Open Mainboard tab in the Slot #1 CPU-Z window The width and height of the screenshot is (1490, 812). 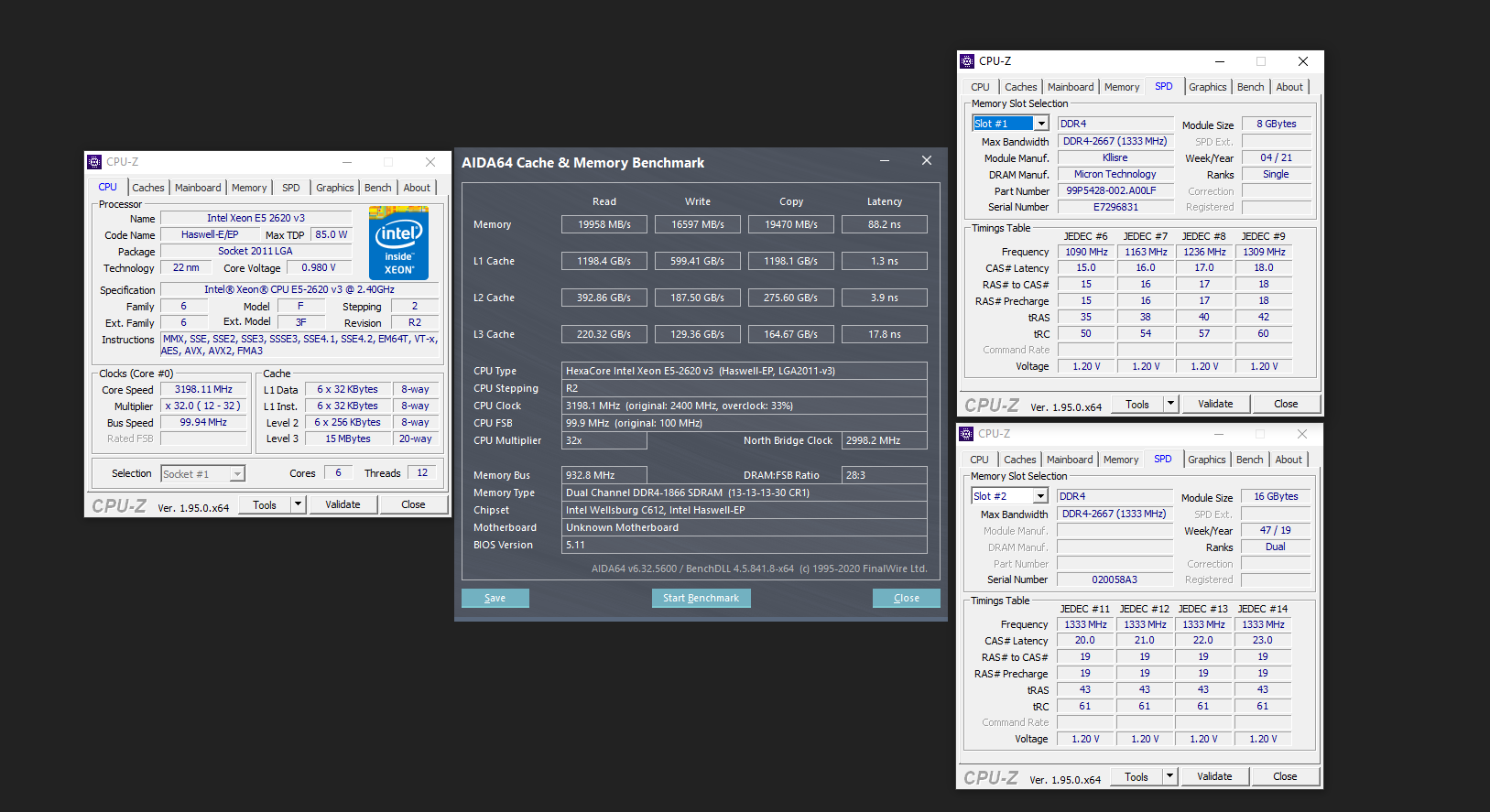tap(1071, 87)
